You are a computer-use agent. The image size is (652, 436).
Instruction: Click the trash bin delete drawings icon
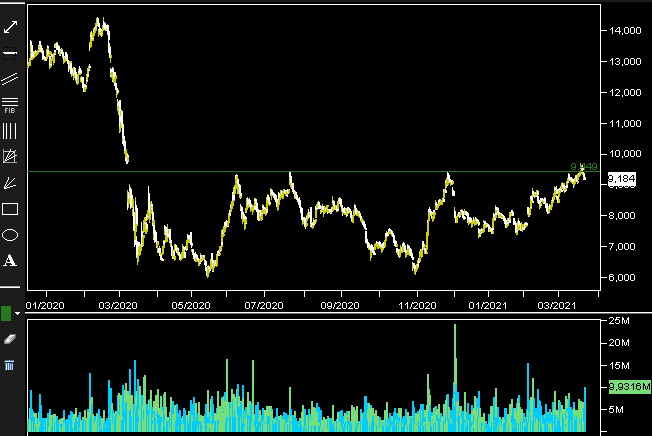9,365
